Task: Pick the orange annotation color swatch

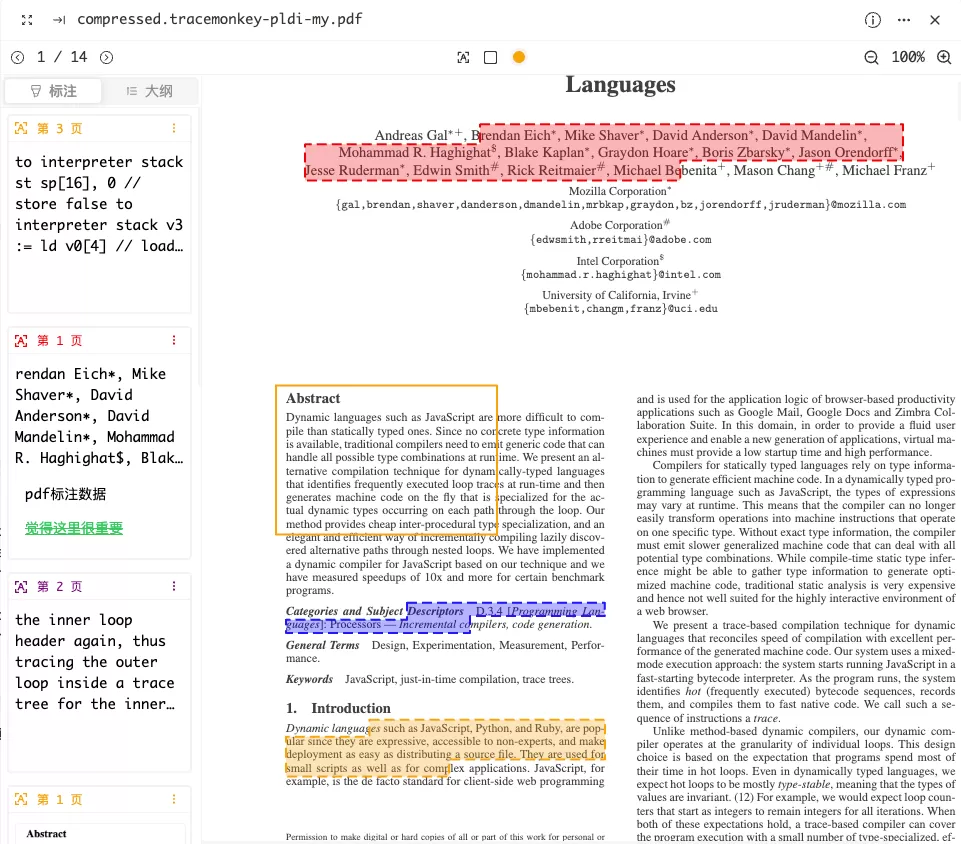Action: (x=518, y=58)
